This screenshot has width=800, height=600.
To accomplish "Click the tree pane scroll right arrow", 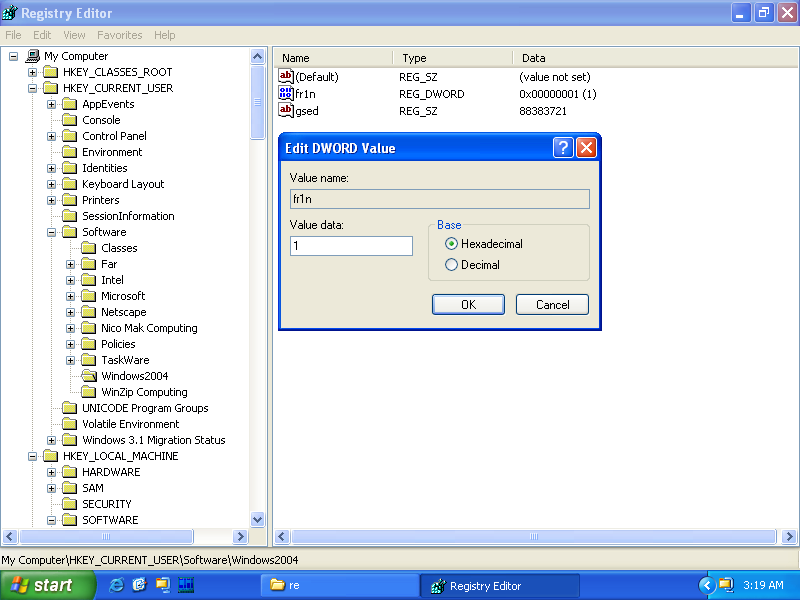I will [240, 536].
